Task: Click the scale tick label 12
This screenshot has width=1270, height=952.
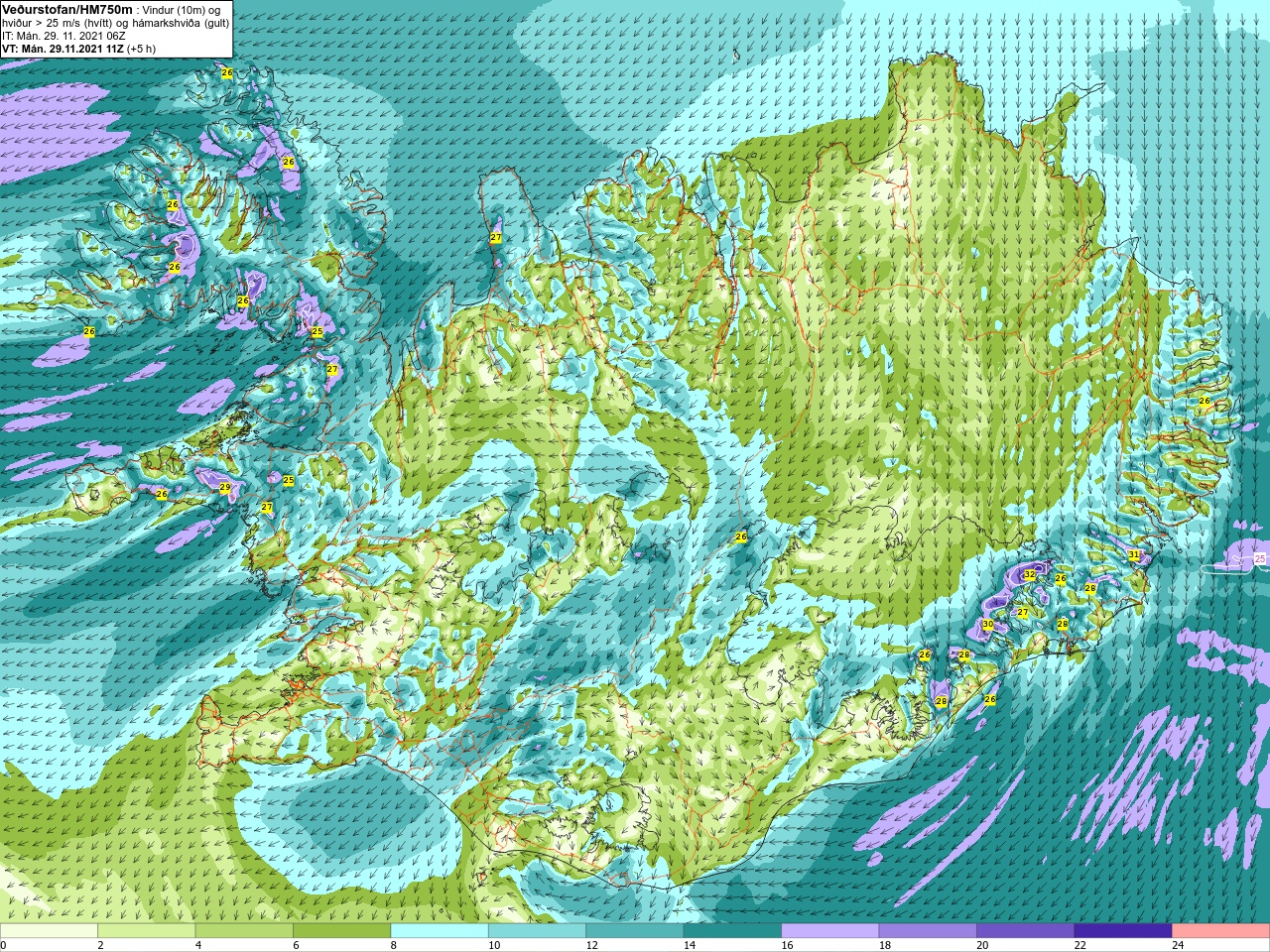Action: point(592,945)
